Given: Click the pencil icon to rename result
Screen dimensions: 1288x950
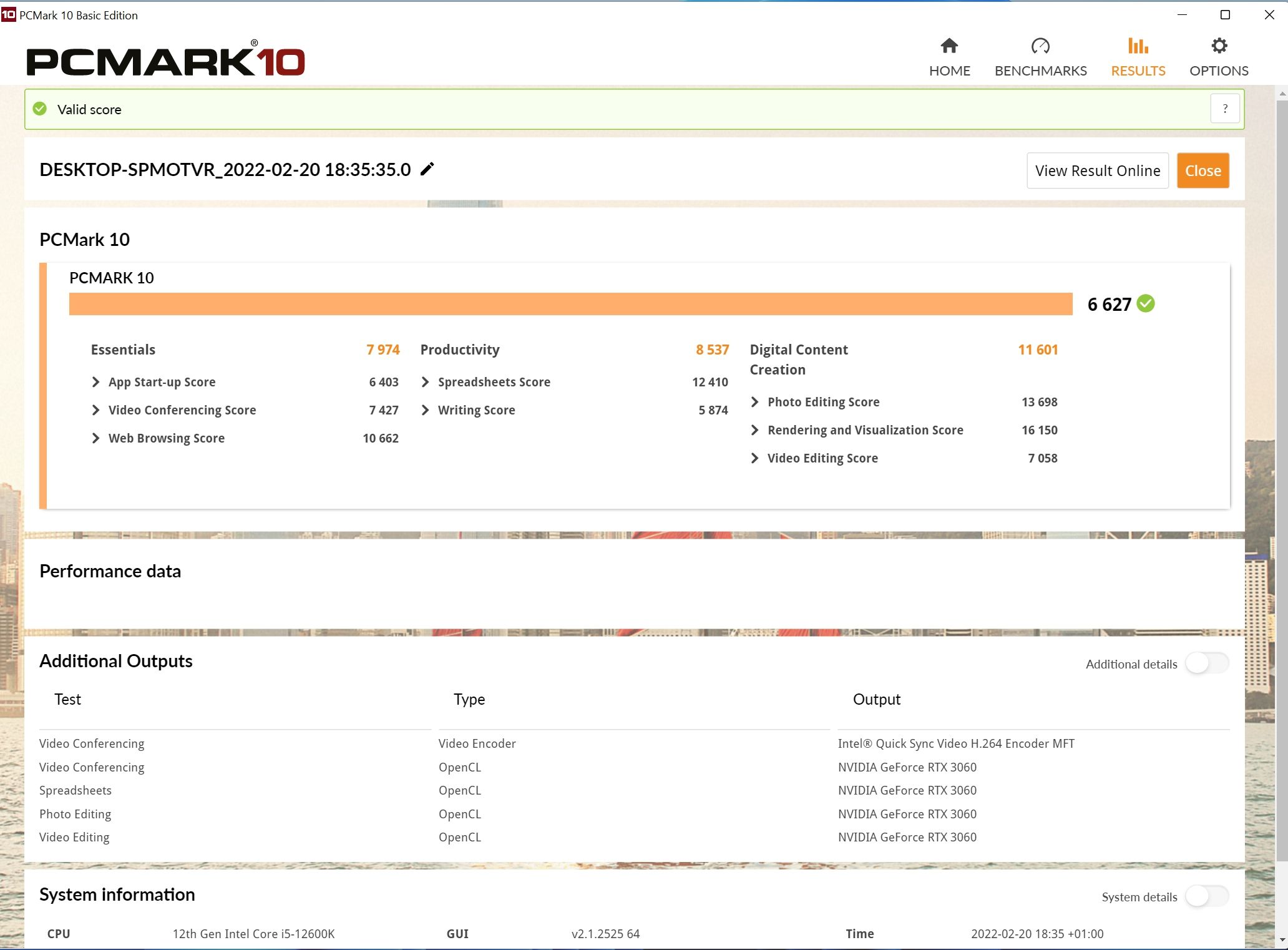Looking at the screenshot, I should (427, 169).
